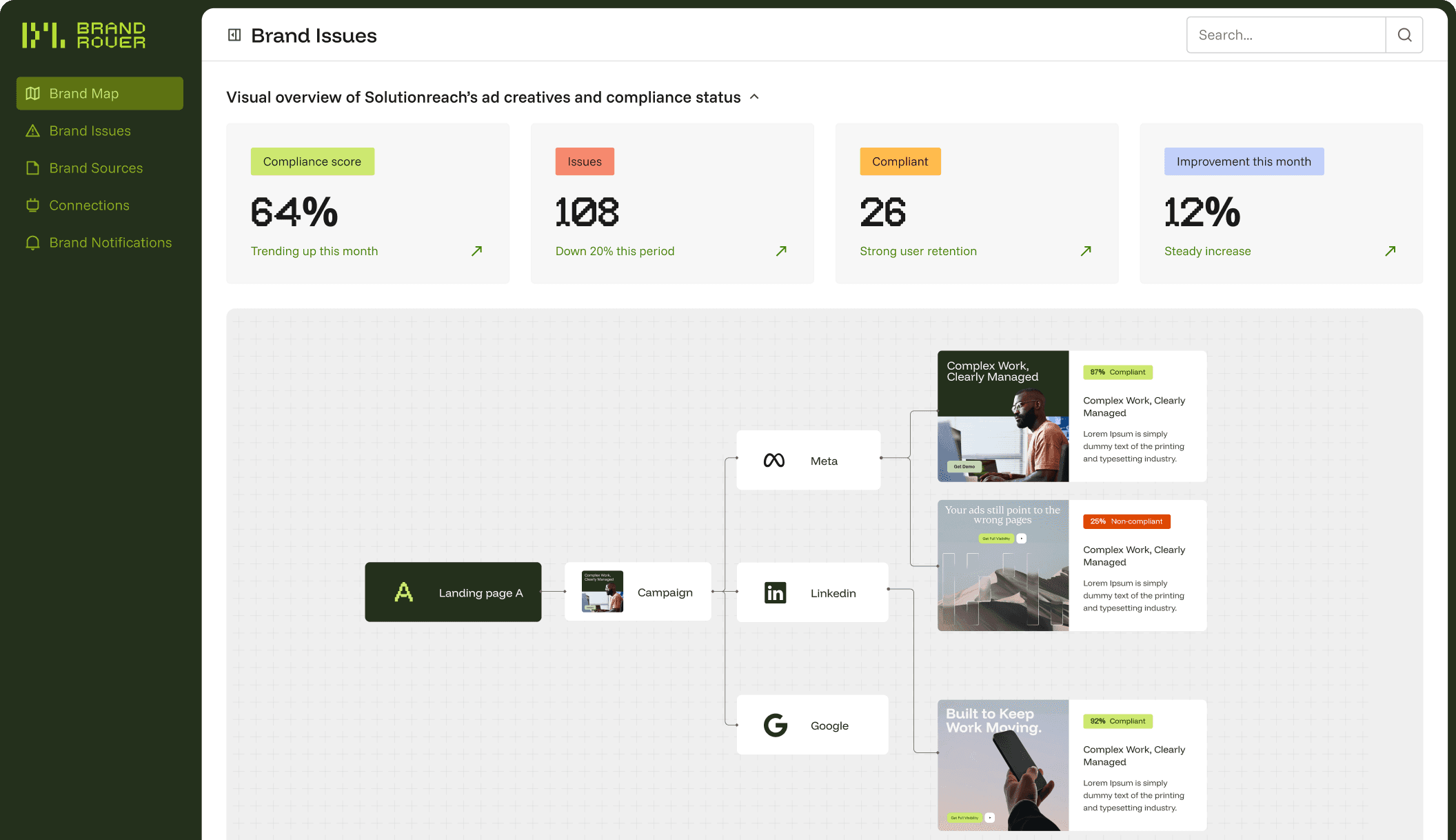Viewport: 1456px width, 840px height.
Task: Click the 87% Compliant badge
Action: (1118, 372)
